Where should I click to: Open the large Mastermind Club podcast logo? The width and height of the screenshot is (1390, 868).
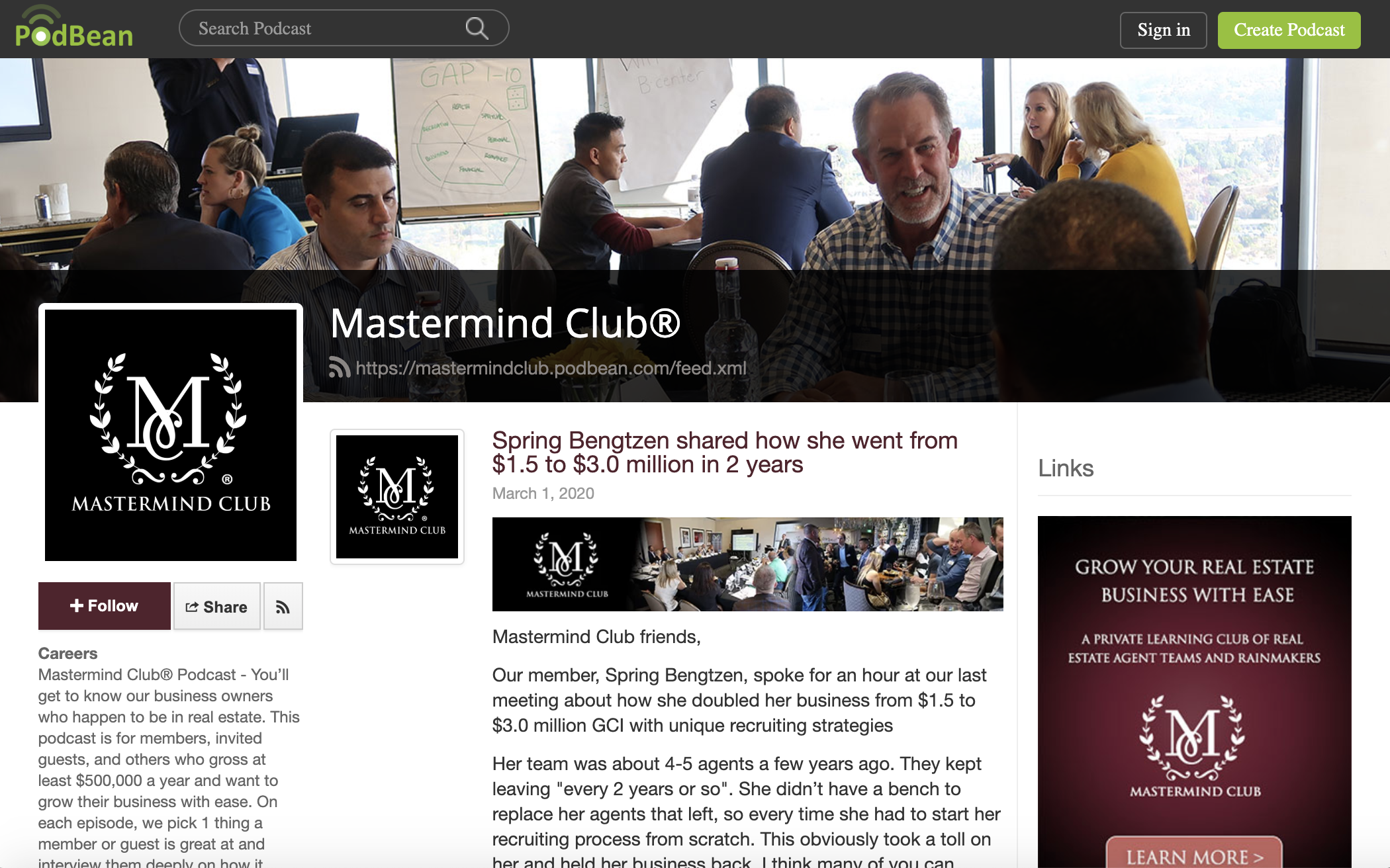coord(171,435)
